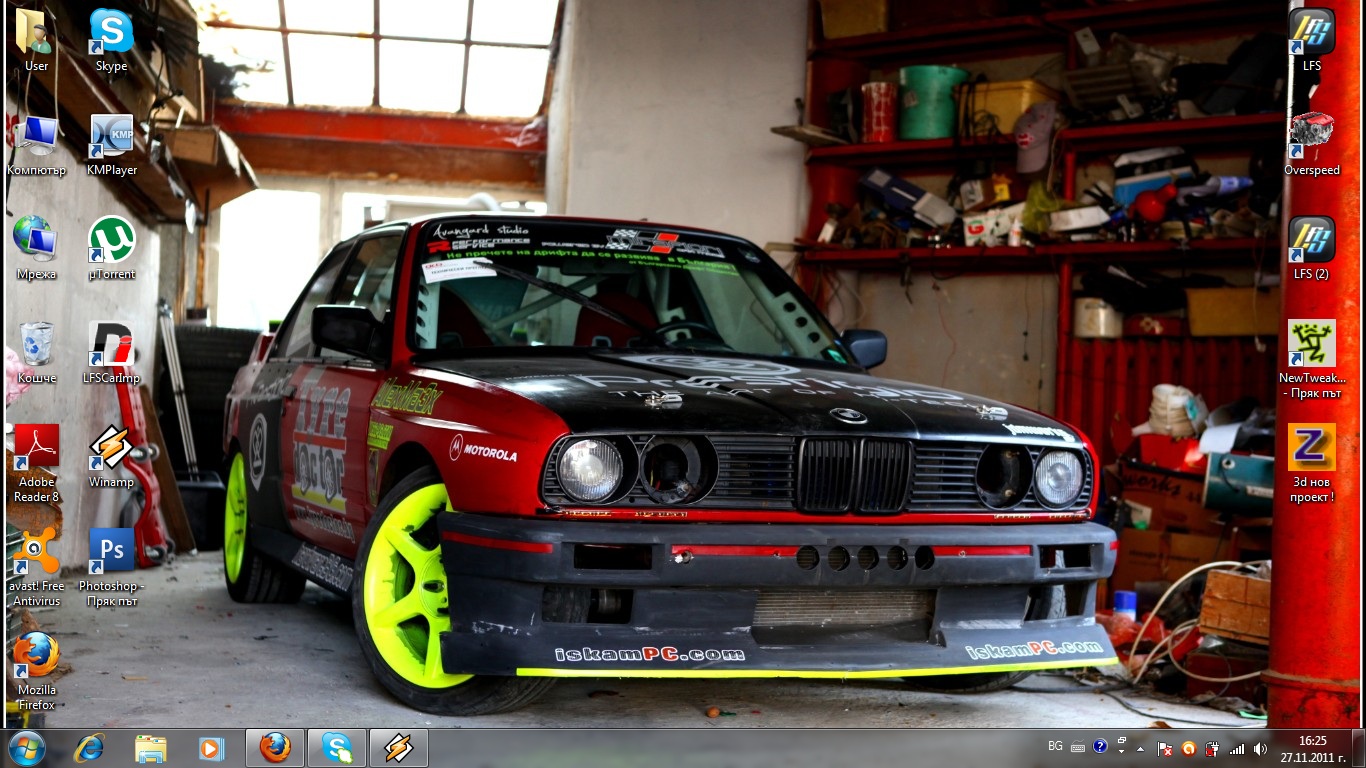Click the Show desktop strip
Screen dimensions: 1366x768
coord(1358,748)
